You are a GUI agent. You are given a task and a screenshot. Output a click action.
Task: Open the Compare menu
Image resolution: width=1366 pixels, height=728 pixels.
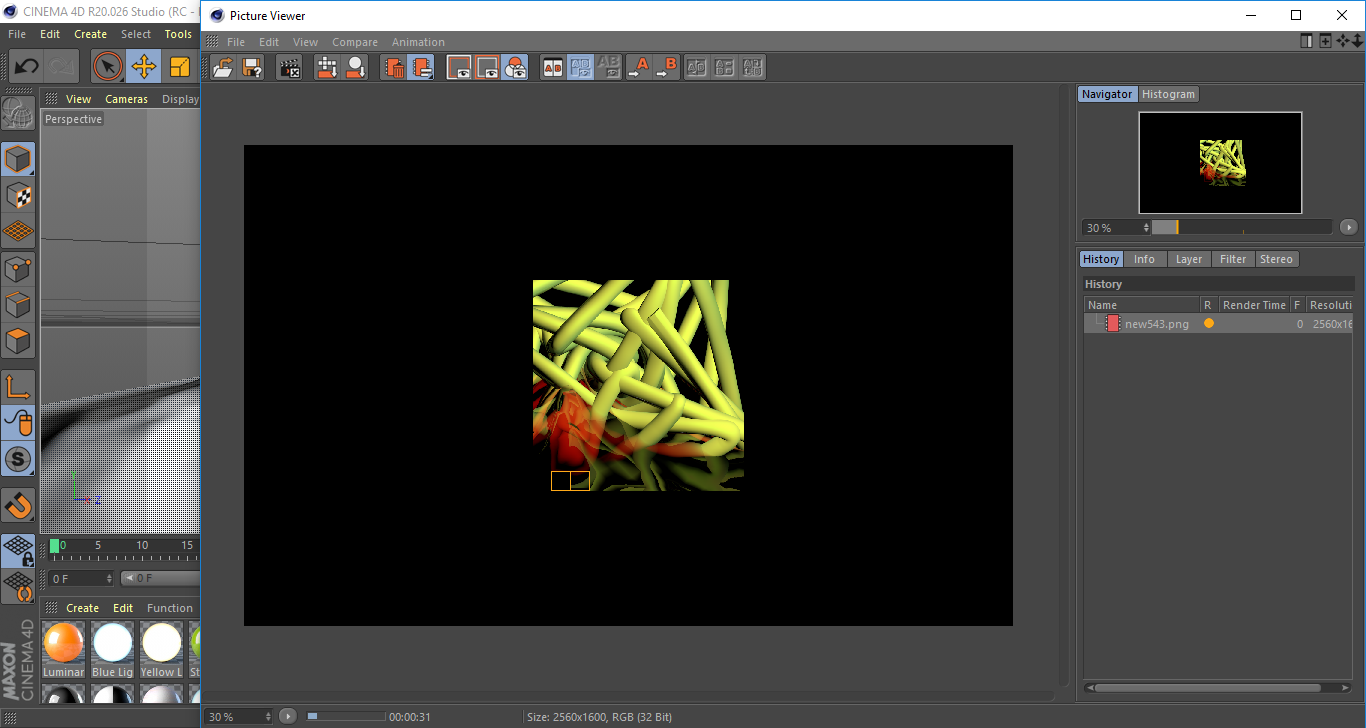click(355, 42)
